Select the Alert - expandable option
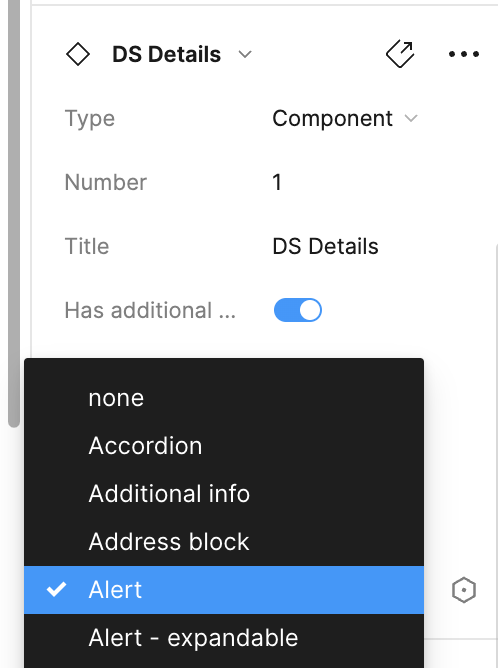Viewport: 498px width, 668px height. click(x=224, y=638)
